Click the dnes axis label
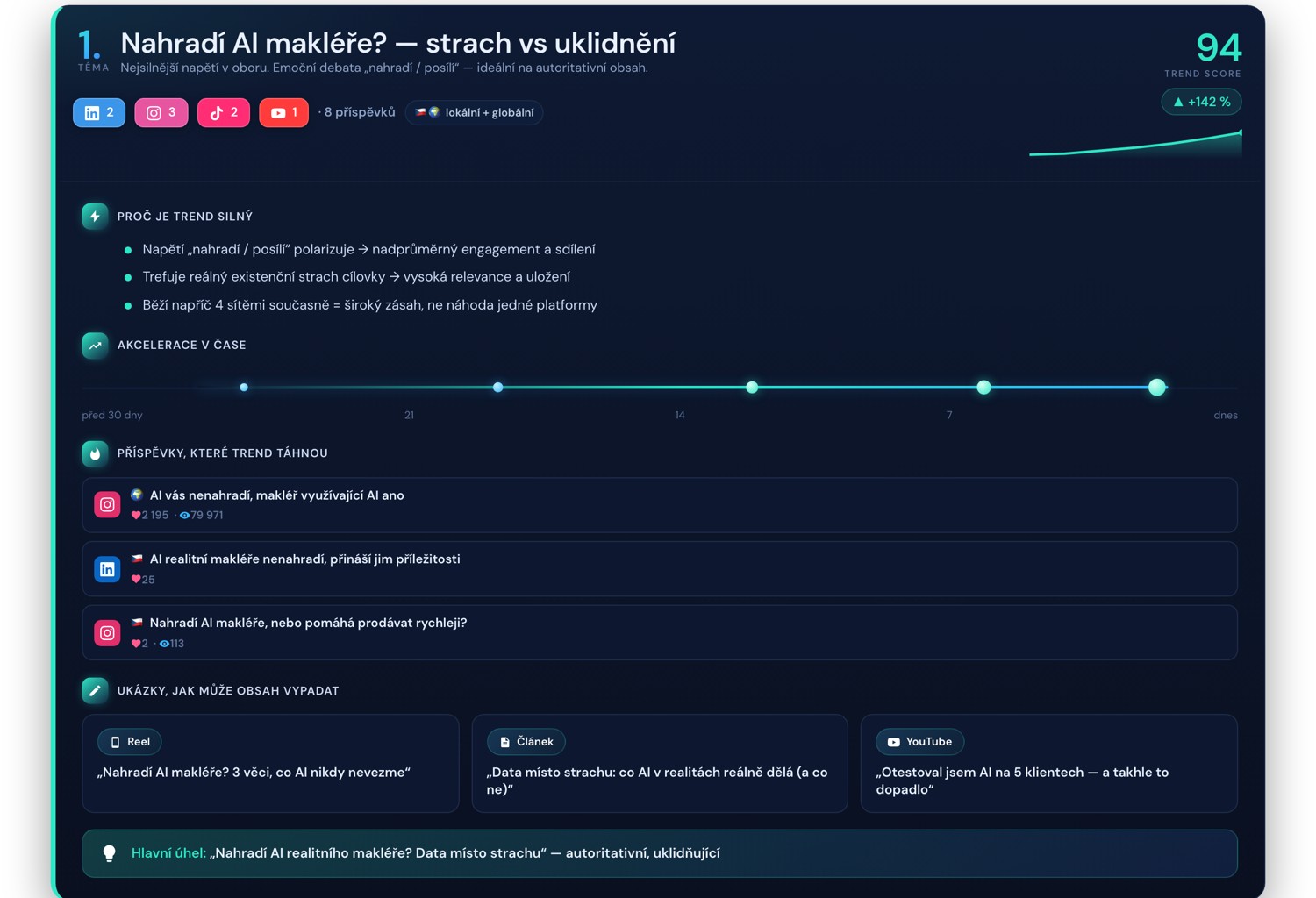 tap(1226, 415)
